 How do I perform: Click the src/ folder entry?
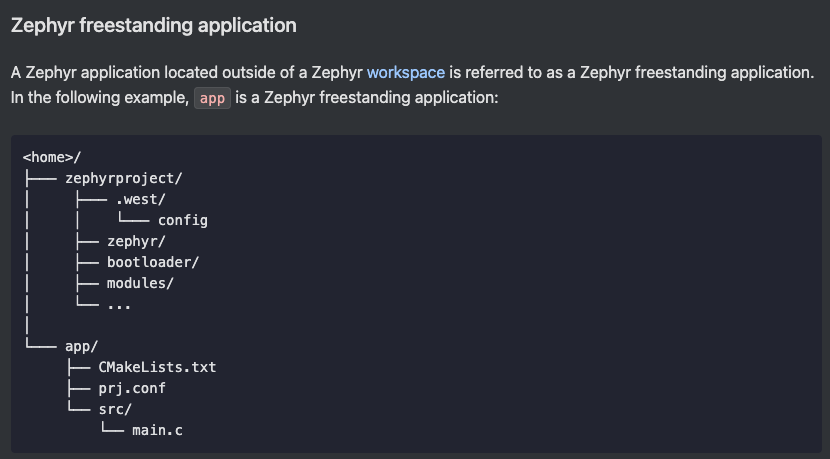[115, 409]
